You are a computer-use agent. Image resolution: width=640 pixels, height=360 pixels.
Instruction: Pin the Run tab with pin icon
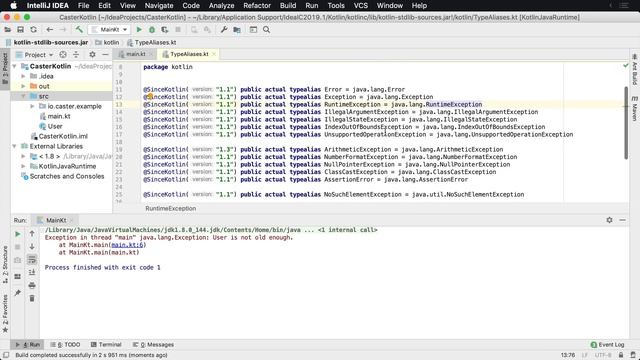18,293
